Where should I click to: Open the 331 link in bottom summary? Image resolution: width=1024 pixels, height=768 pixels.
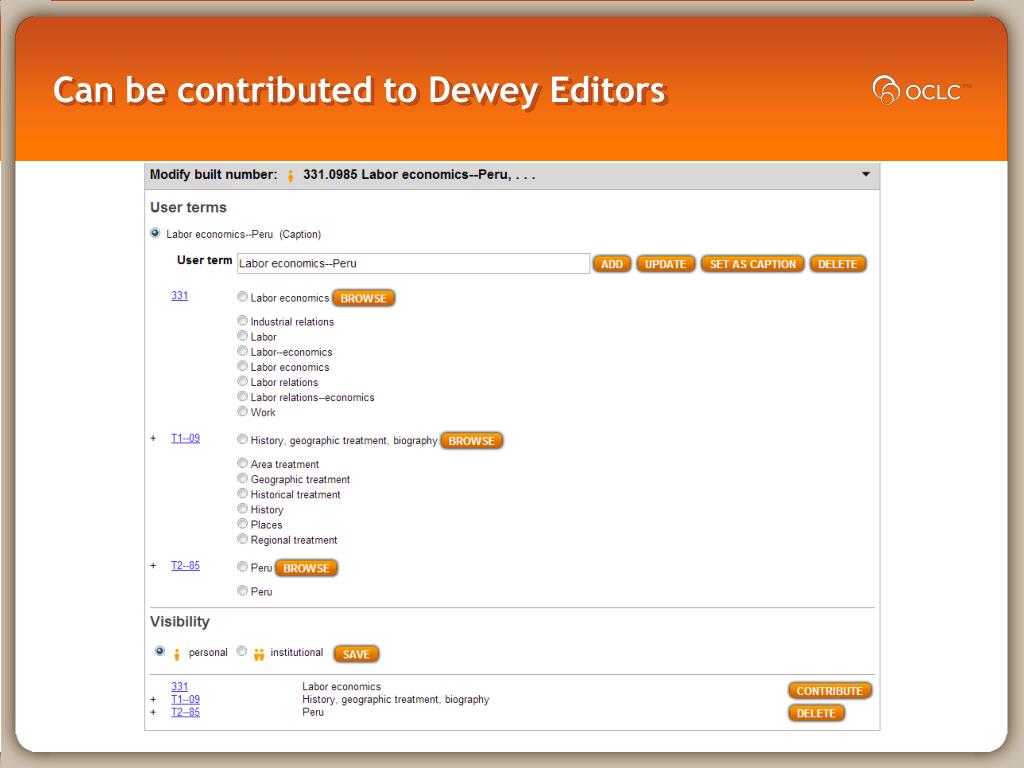[180, 686]
